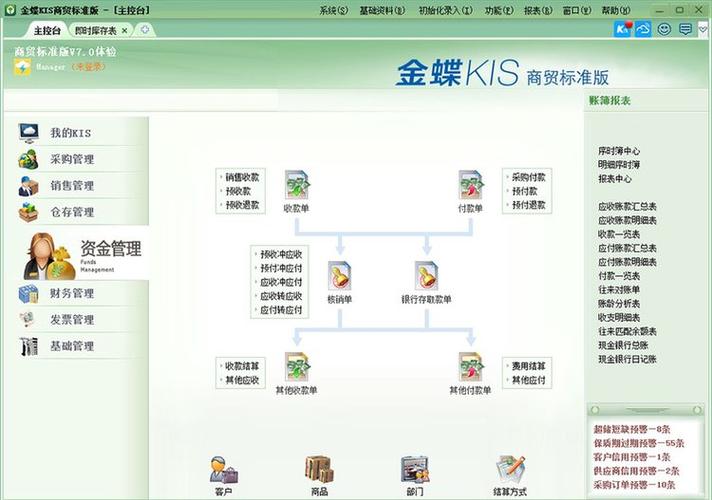712x500 pixels.
Task: Open 预付退款 link
Action: point(529,205)
